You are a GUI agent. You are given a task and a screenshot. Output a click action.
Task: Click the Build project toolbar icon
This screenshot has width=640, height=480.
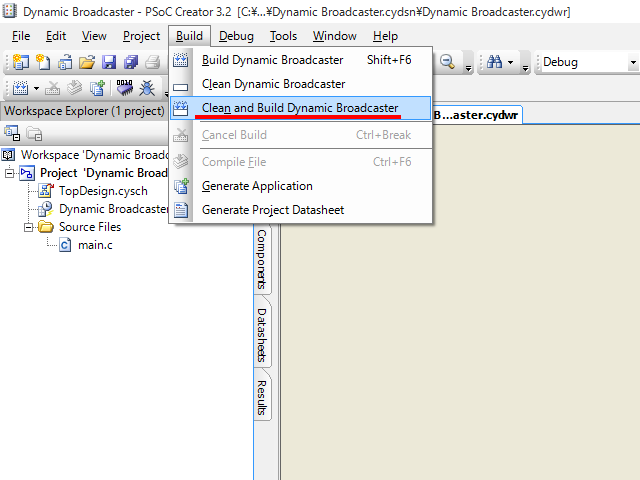pos(20,87)
